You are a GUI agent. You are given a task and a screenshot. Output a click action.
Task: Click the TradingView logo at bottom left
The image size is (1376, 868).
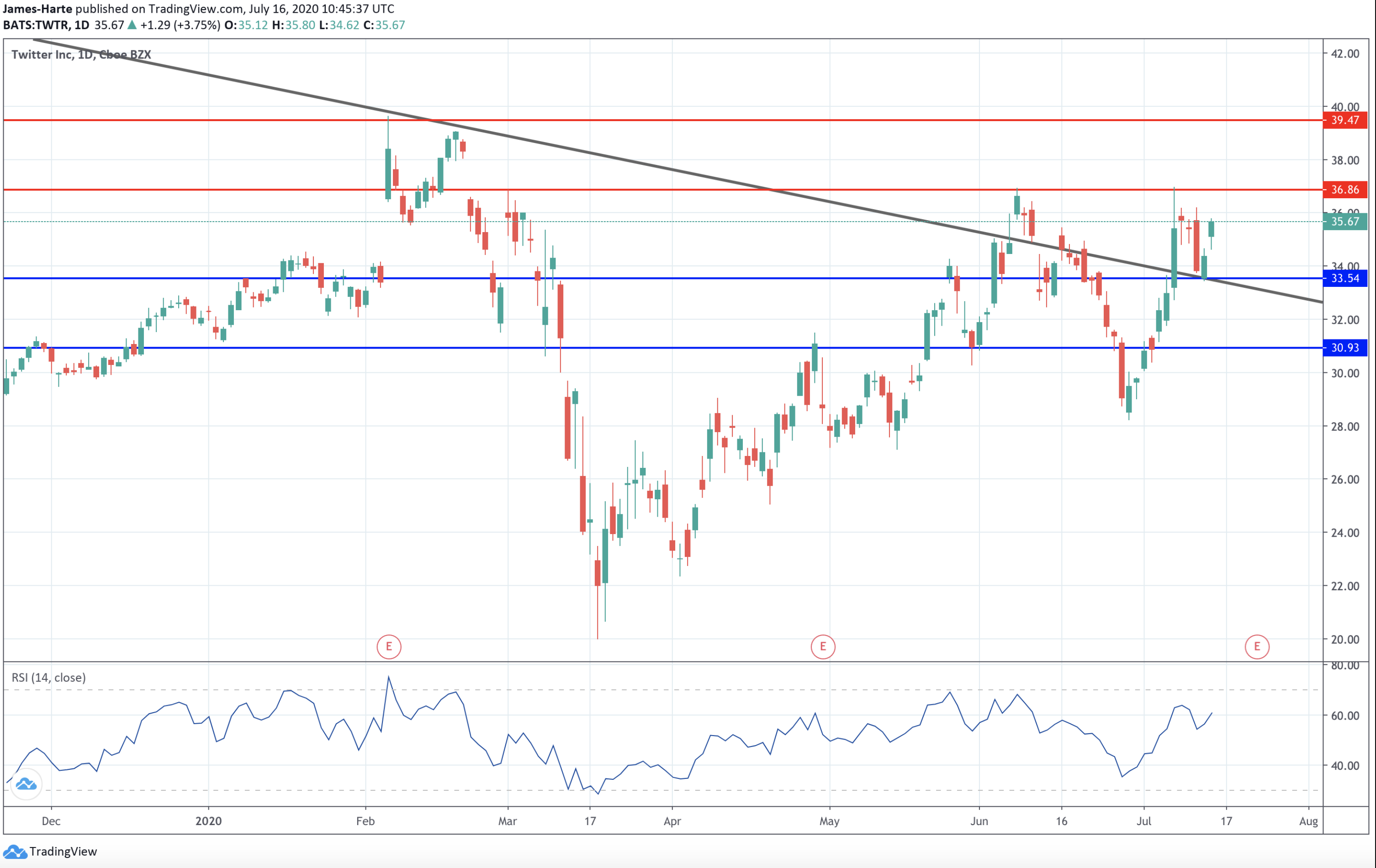pos(50,852)
